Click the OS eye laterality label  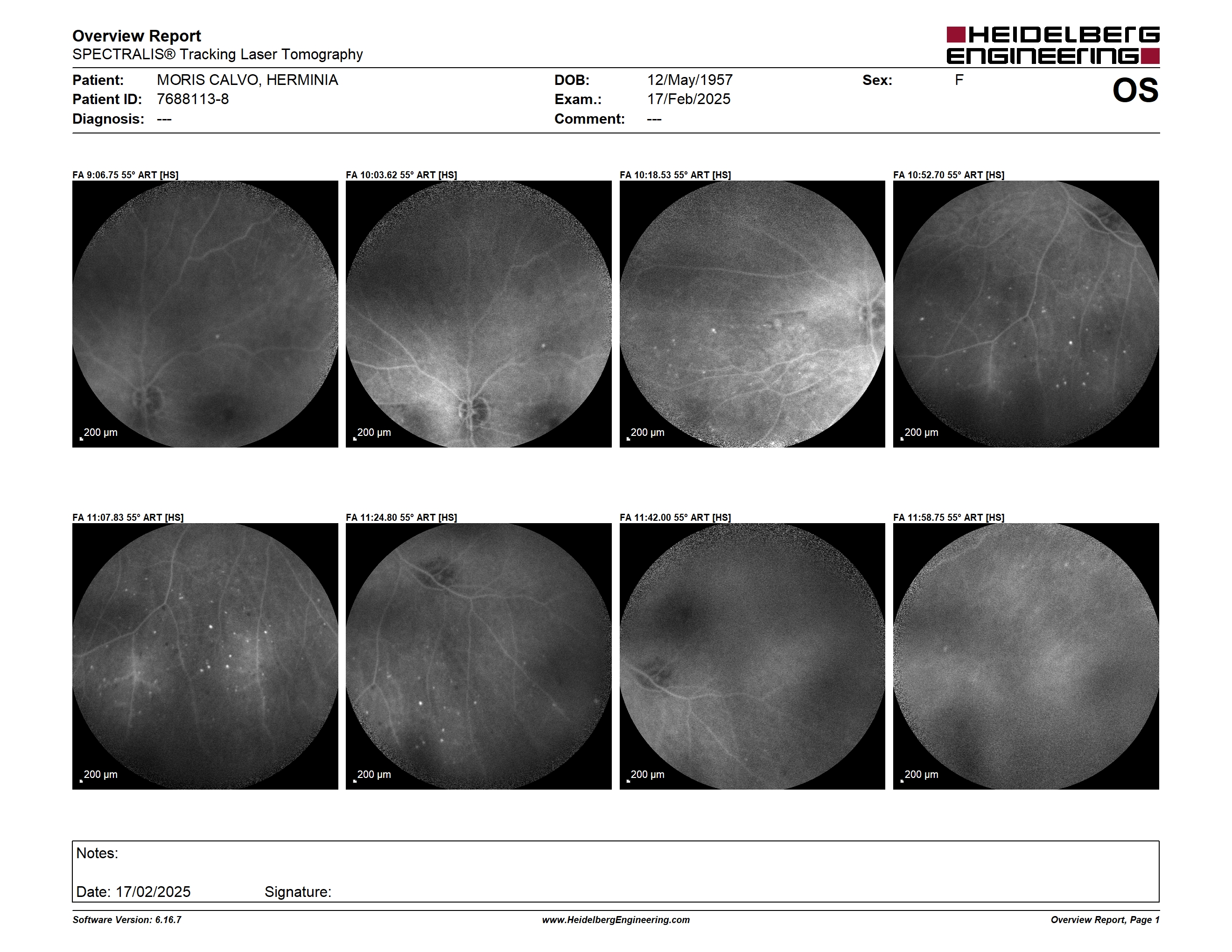[x=1135, y=90]
